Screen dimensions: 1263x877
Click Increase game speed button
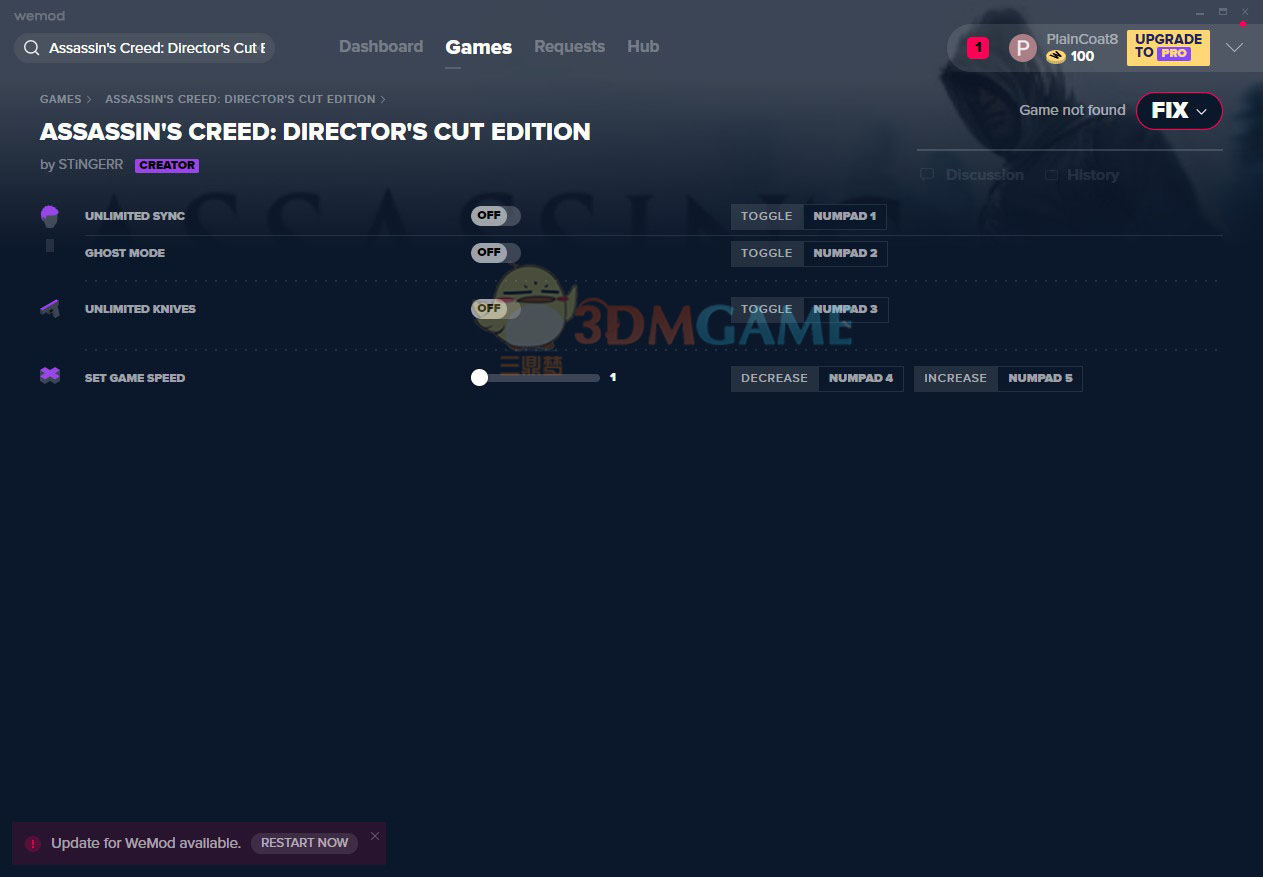tap(955, 378)
